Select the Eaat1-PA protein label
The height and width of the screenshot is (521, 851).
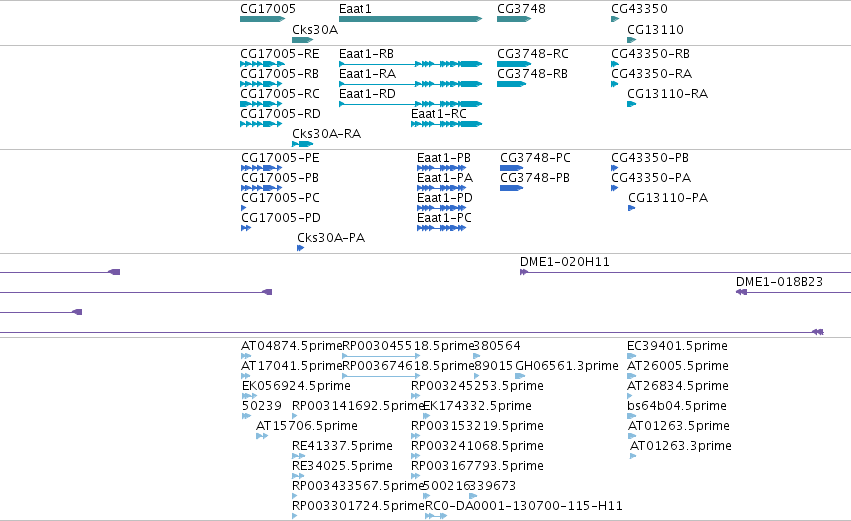(x=445, y=178)
